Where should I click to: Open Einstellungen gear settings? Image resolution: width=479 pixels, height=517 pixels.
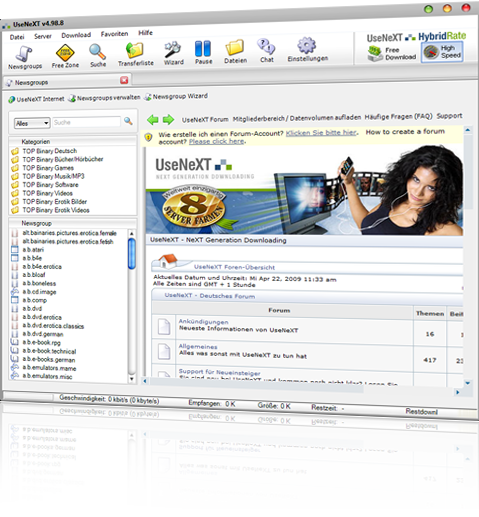point(307,49)
